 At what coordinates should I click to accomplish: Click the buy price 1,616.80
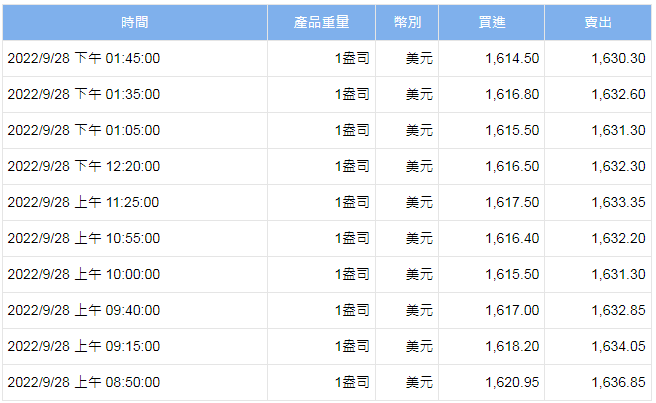point(512,94)
